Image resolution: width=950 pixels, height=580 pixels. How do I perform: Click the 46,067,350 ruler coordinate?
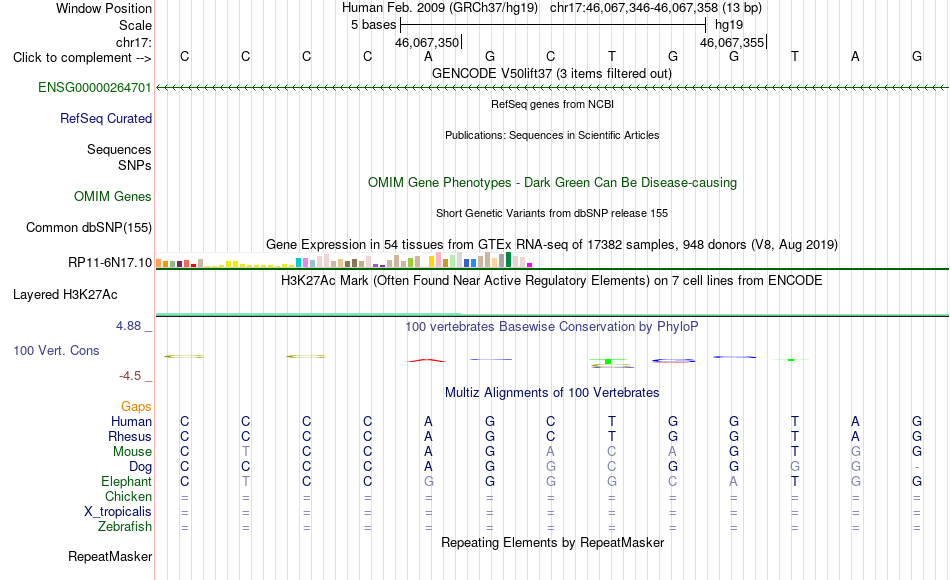click(427, 42)
